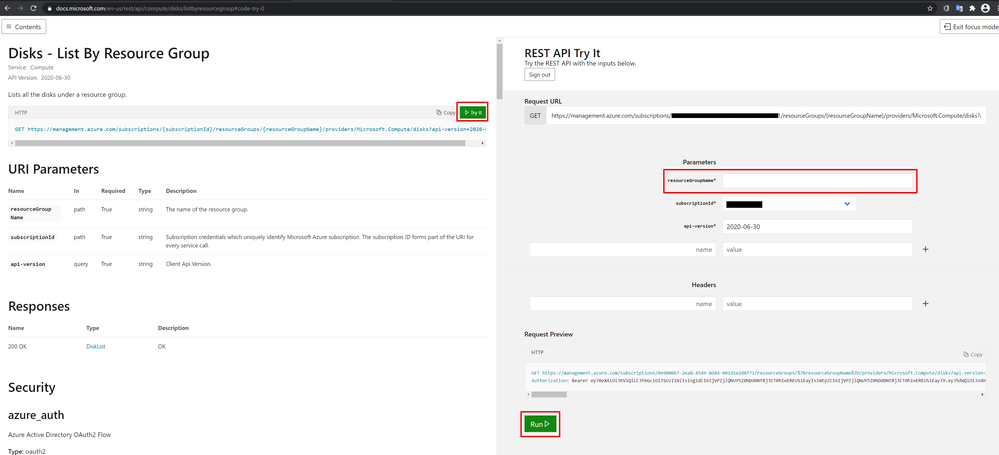The height and width of the screenshot is (455, 999).
Task: Copy the HTTP request code snippet
Action: point(446,112)
